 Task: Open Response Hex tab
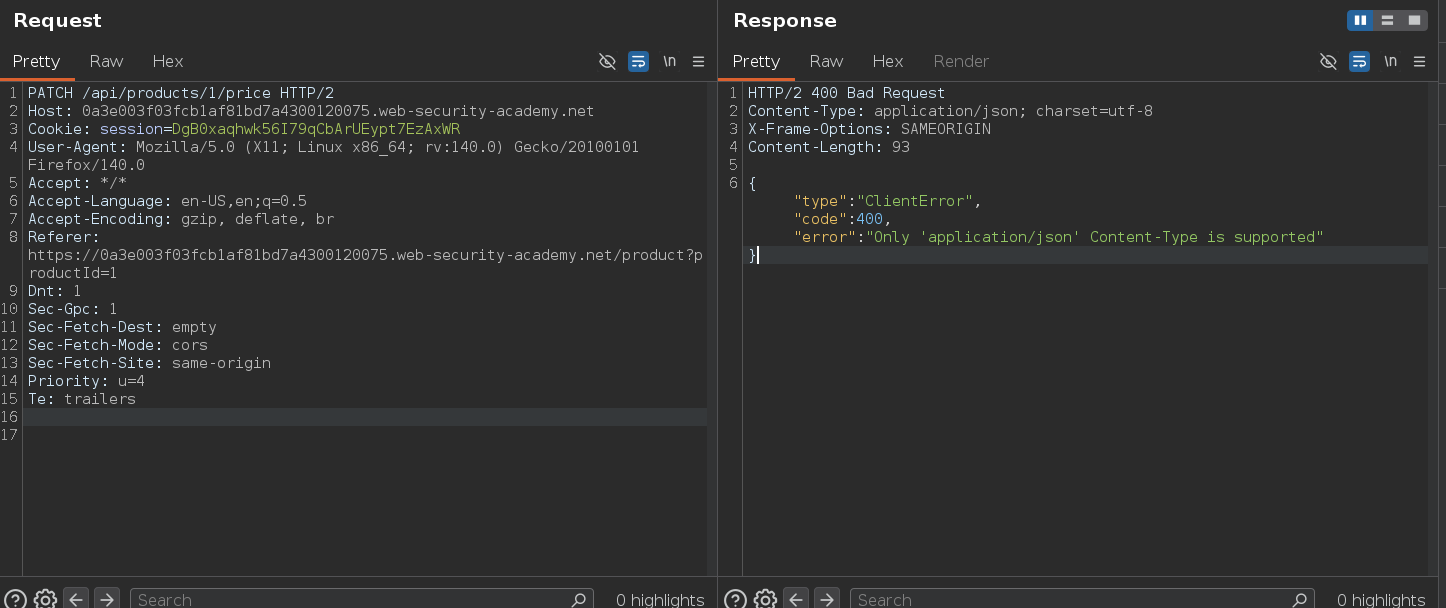click(x=888, y=61)
